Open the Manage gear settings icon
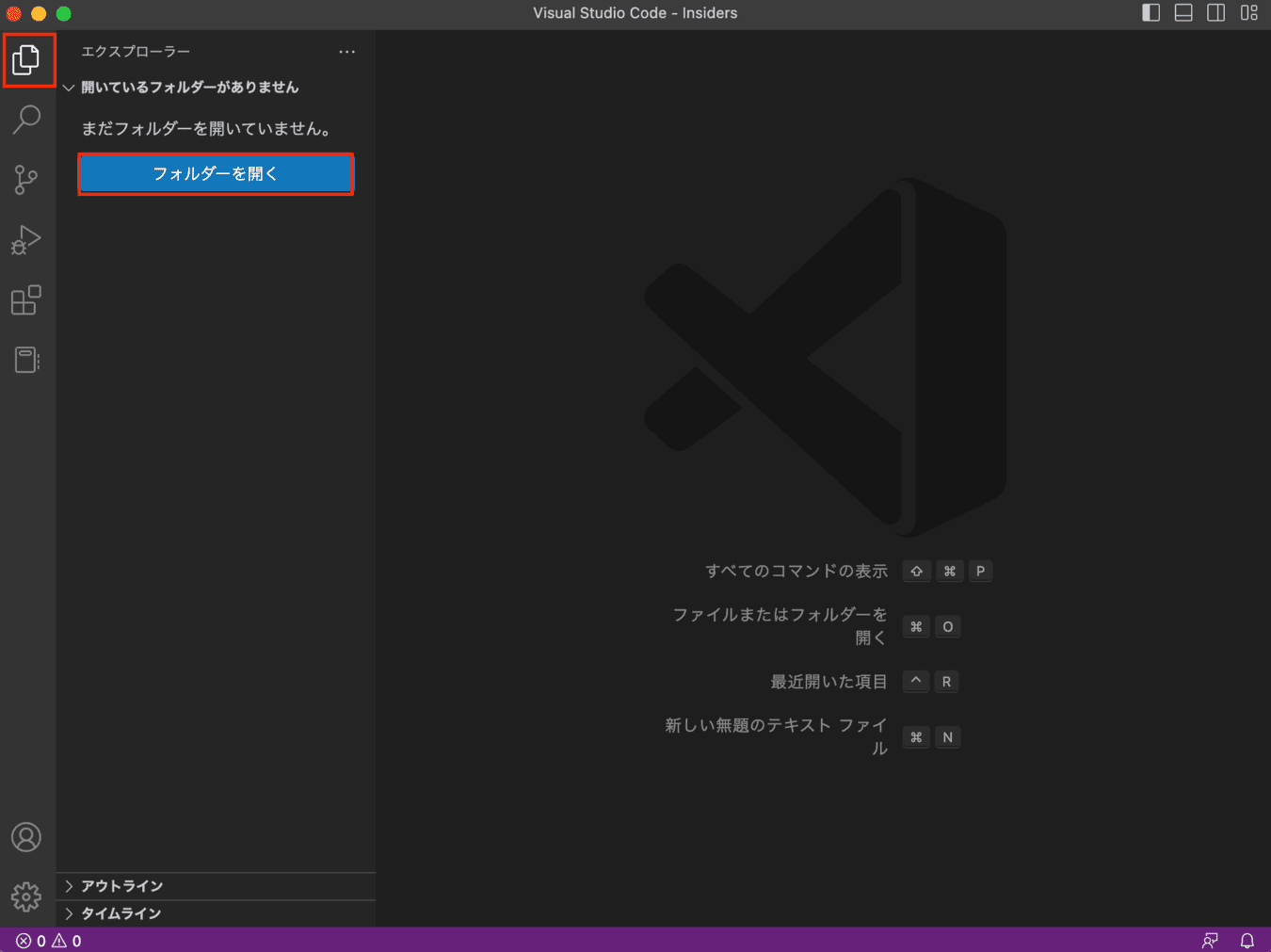1271x952 pixels. pyautogui.click(x=26, y=896)
